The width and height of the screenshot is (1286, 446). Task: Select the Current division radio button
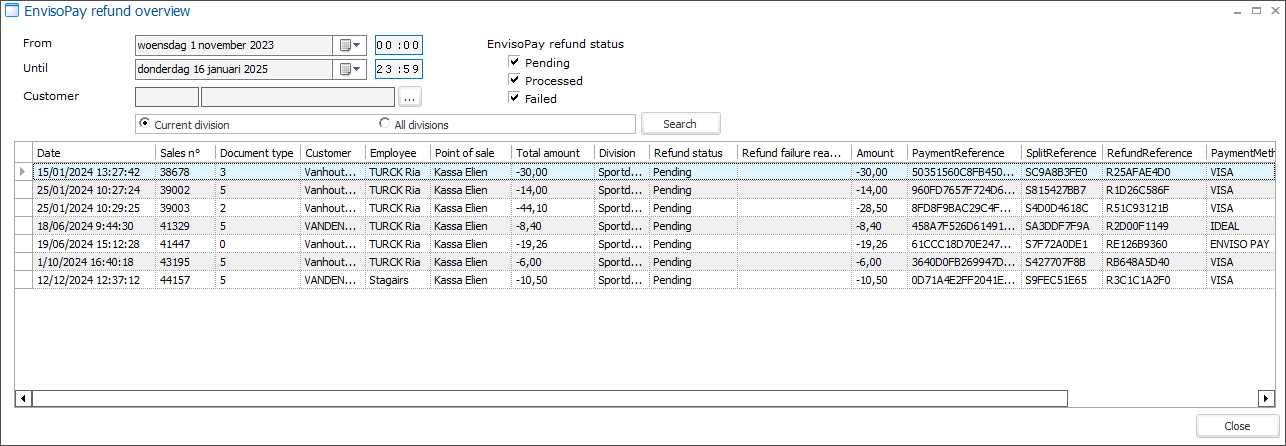coord(145,124)
